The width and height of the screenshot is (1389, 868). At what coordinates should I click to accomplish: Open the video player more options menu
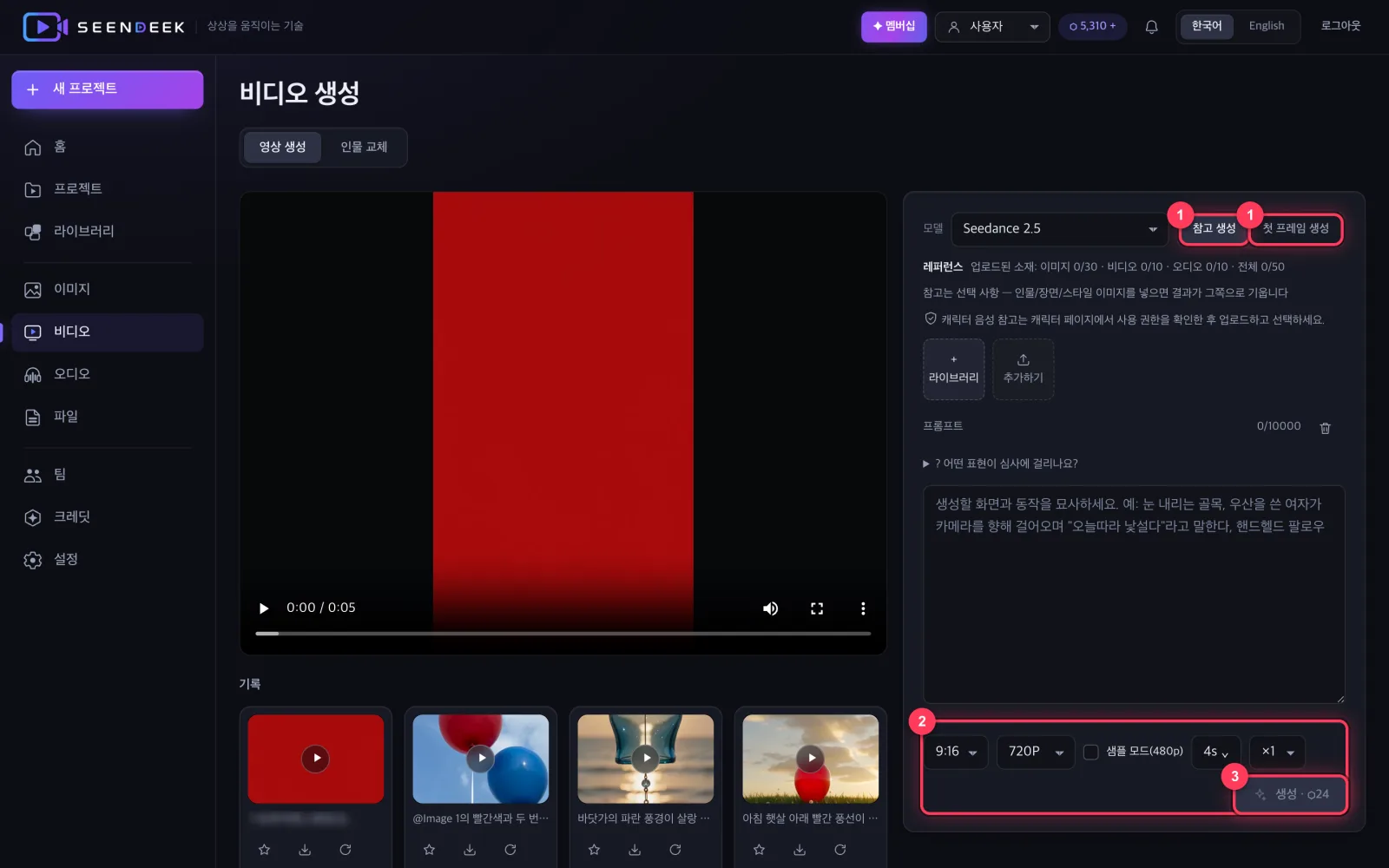click(x=863, y=608)
